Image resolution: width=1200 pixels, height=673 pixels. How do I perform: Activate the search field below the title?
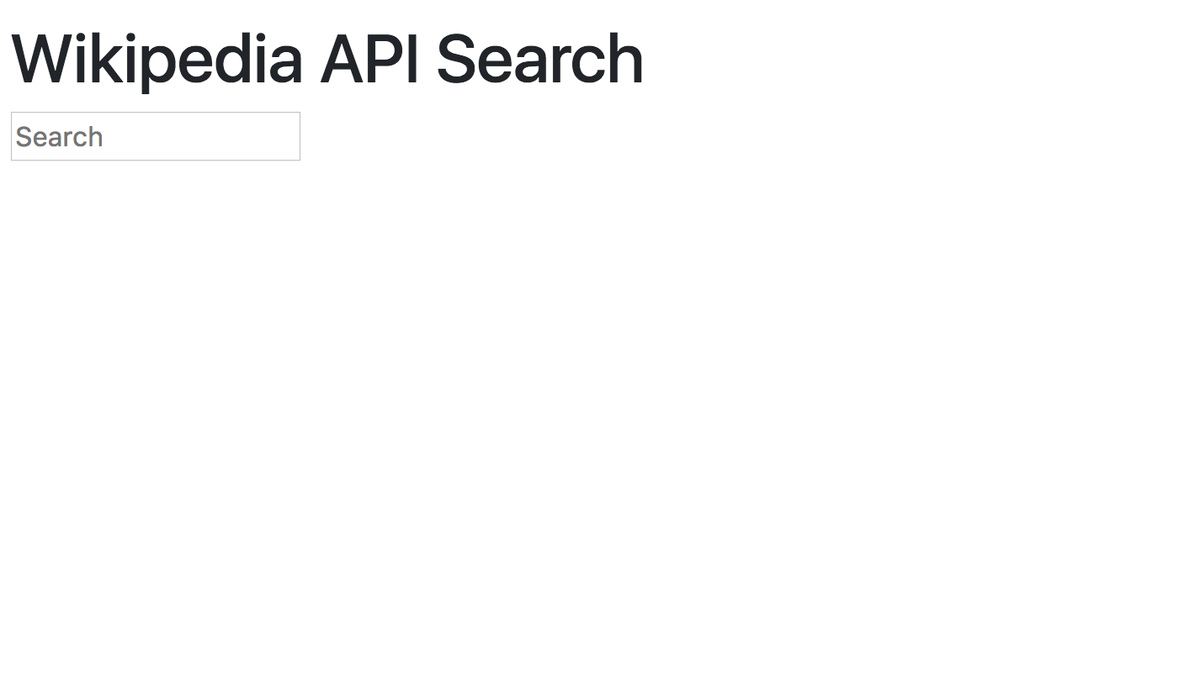(x=155, y=136)
